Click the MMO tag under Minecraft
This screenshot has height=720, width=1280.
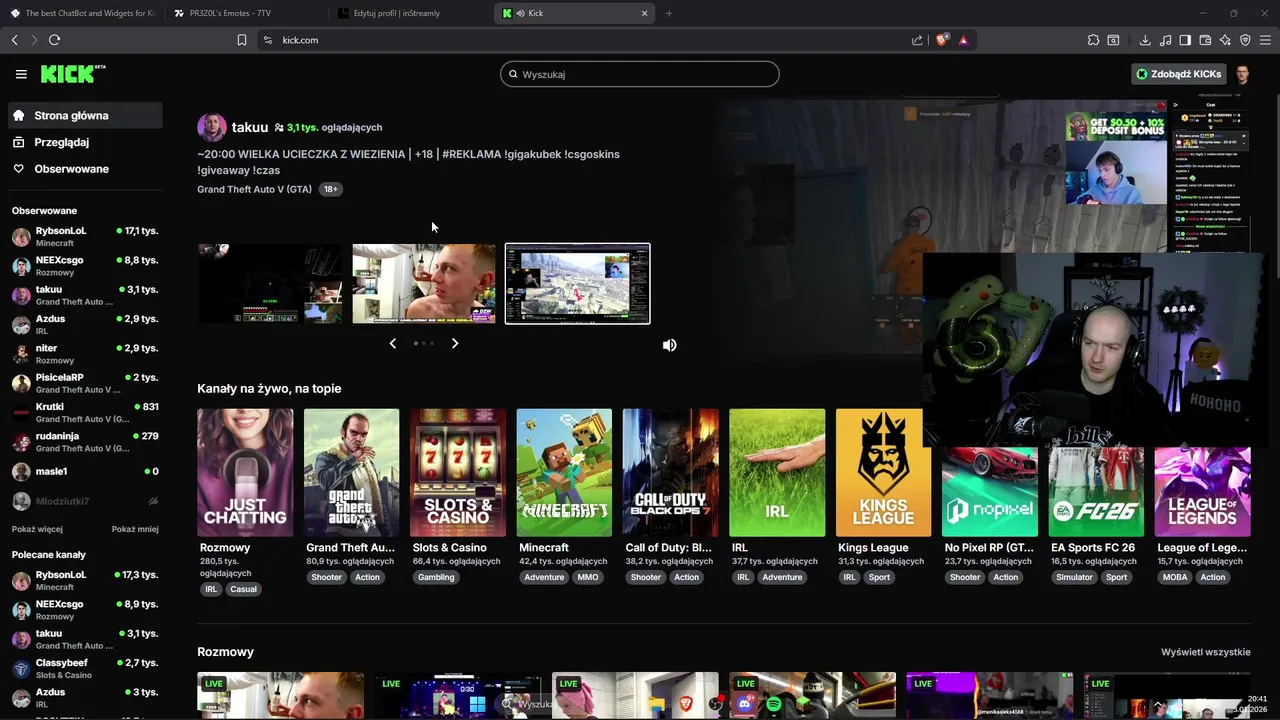[588, 577]
